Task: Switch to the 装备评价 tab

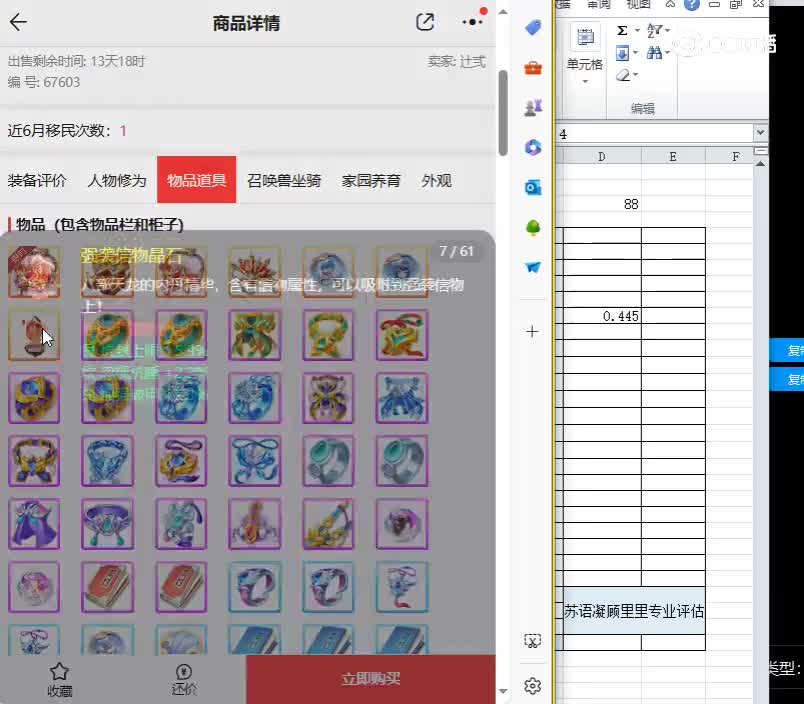Action: click(x=37, y=180)
